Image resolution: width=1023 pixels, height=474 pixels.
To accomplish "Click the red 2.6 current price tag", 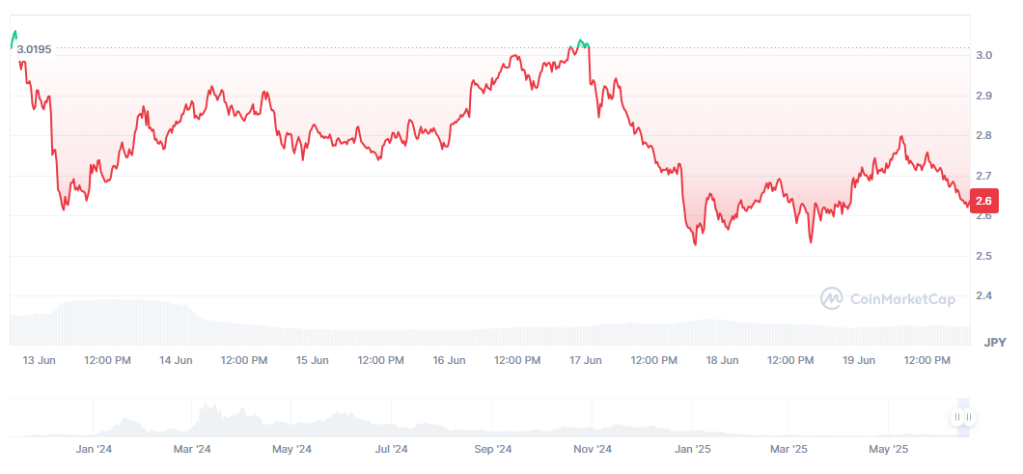I will [x=984, y=201].
